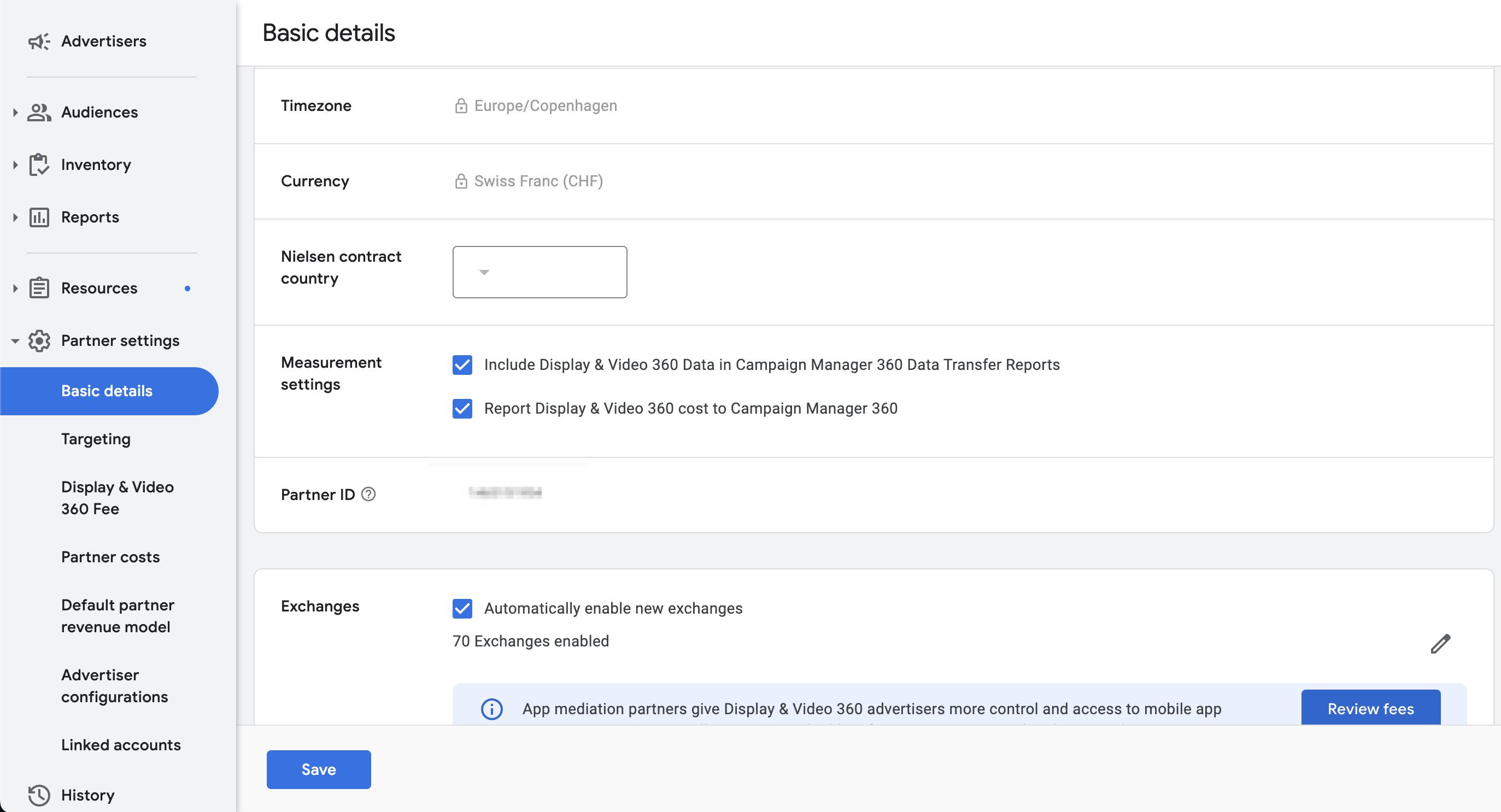Click the lock icon beside Swiss Franc
This screenshot has height=812, width=1501.
point(461,181)
